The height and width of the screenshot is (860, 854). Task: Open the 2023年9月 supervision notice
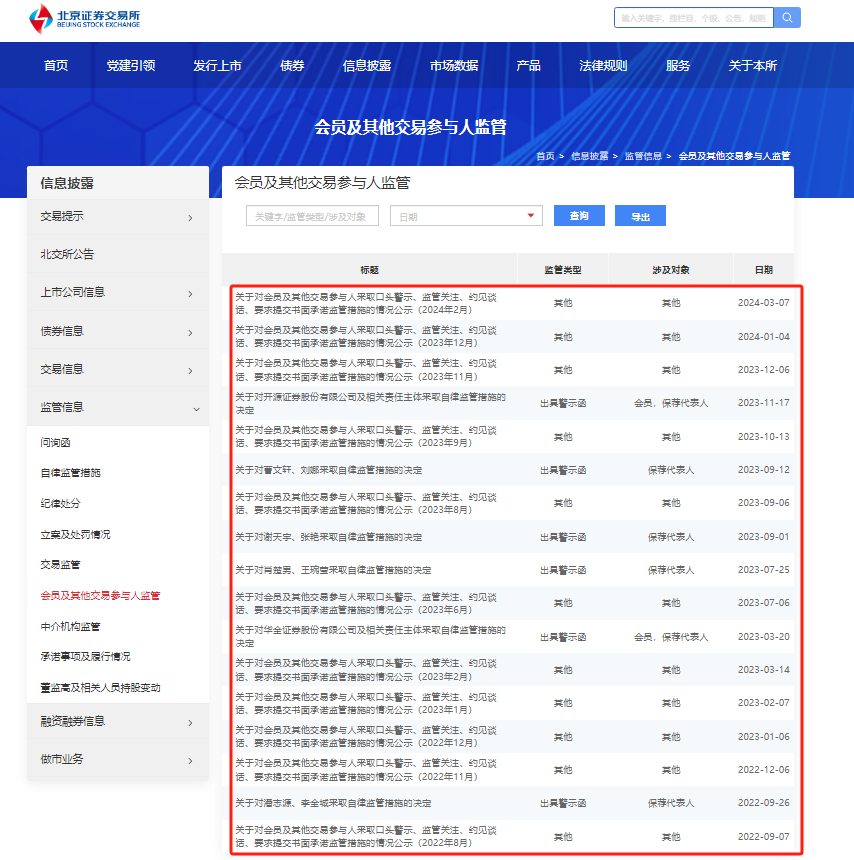pyautogui.click(x=366, y=437)
